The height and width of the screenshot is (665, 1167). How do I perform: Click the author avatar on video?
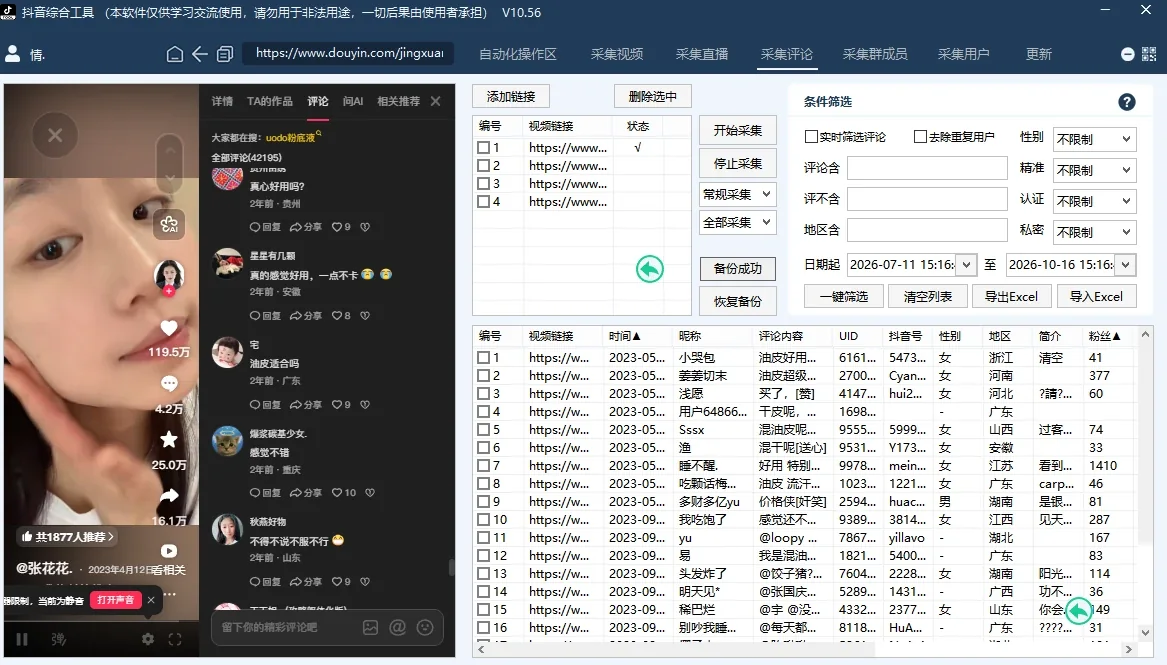point(169,274)
